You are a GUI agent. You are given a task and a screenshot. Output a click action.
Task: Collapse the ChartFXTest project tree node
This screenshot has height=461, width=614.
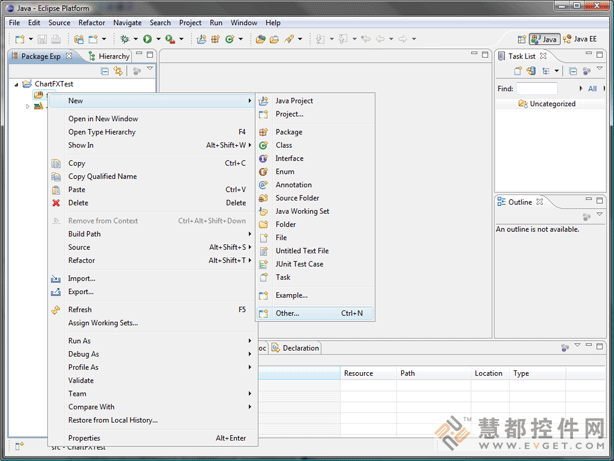tap(16, 84)
